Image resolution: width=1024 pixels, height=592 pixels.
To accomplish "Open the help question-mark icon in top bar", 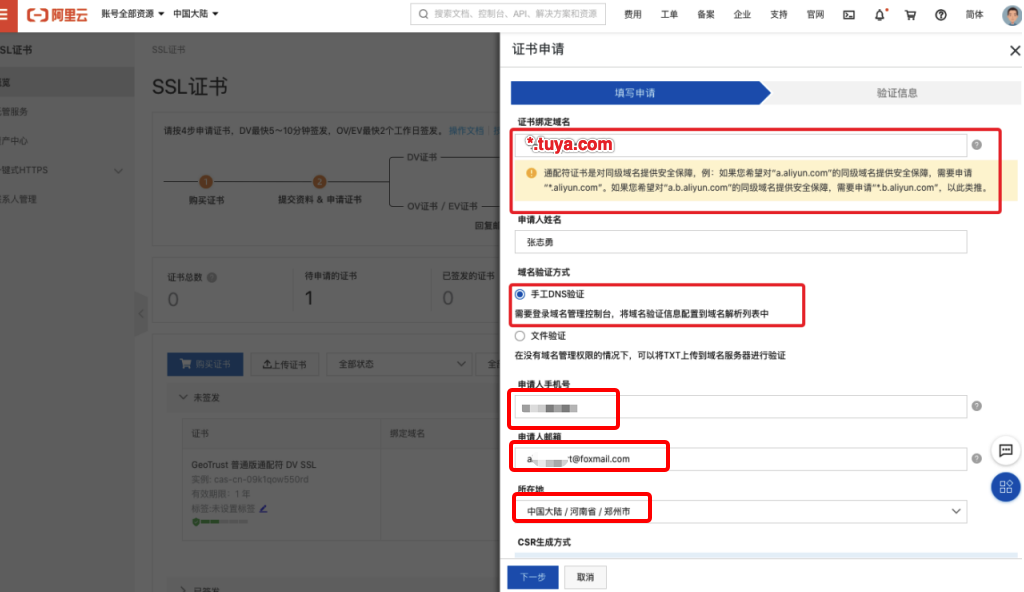I will (x=940, y=14).
